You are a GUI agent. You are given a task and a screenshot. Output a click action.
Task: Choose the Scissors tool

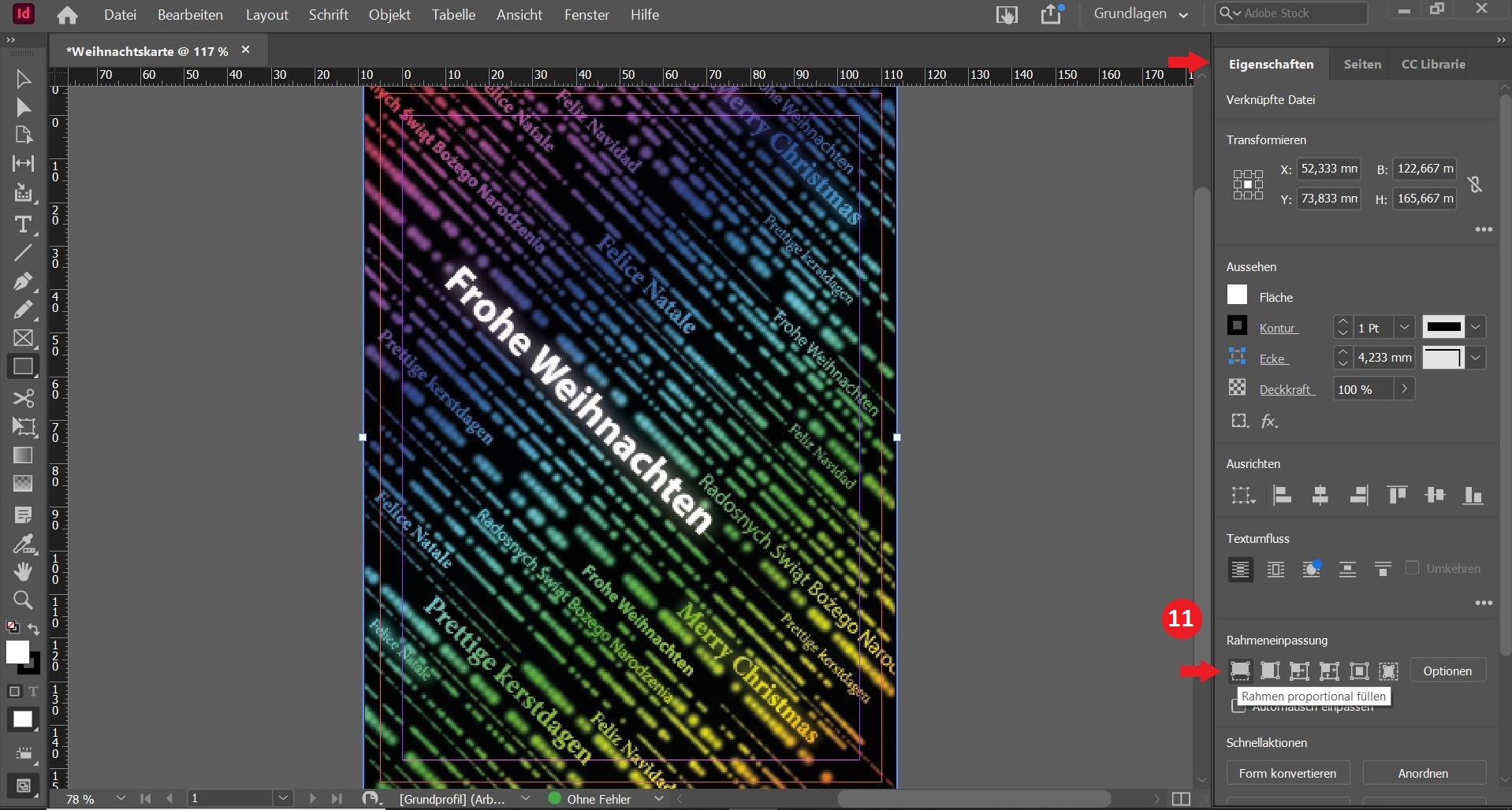23,397
